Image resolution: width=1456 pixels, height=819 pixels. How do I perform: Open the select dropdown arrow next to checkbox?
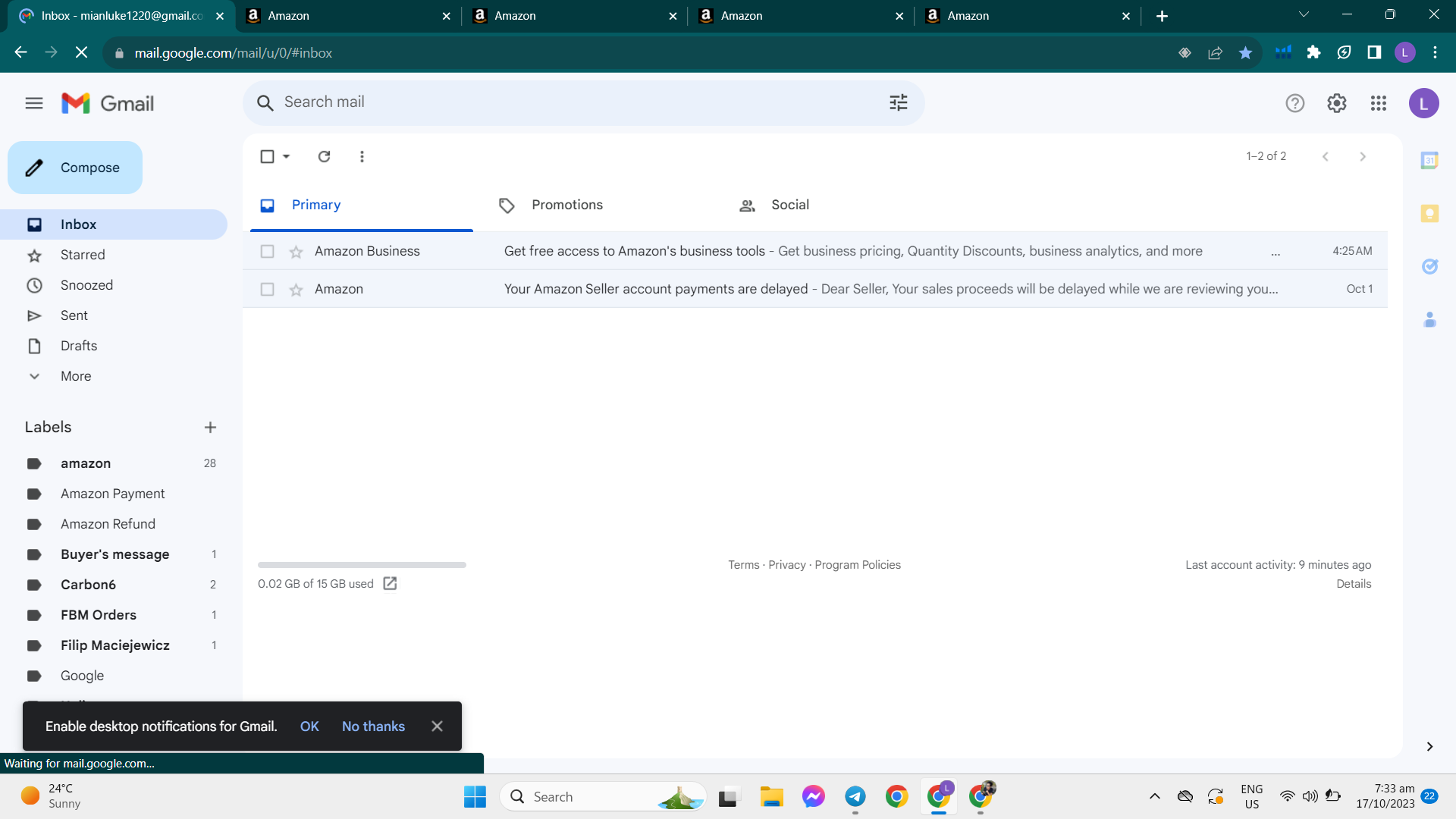pyautogui.click(x=287, y=156)
